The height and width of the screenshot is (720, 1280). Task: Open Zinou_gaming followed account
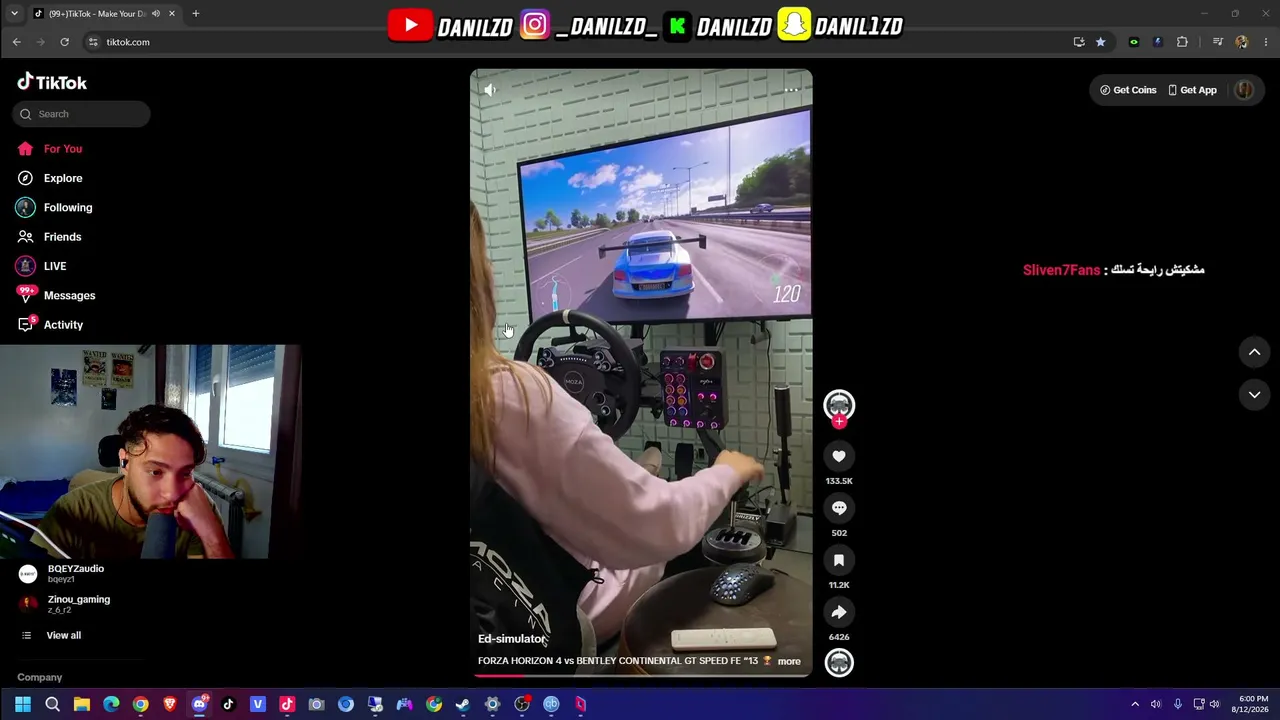(x=65, y=604)
